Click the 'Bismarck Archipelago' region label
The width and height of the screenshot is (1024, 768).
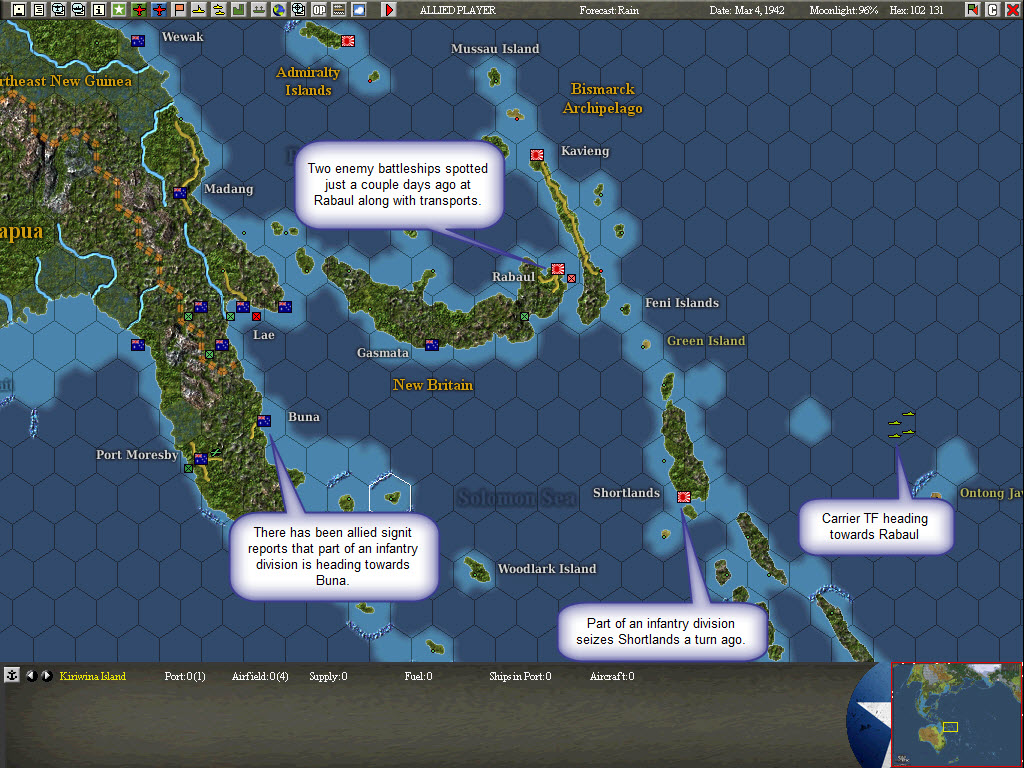[x=603, y=98]
